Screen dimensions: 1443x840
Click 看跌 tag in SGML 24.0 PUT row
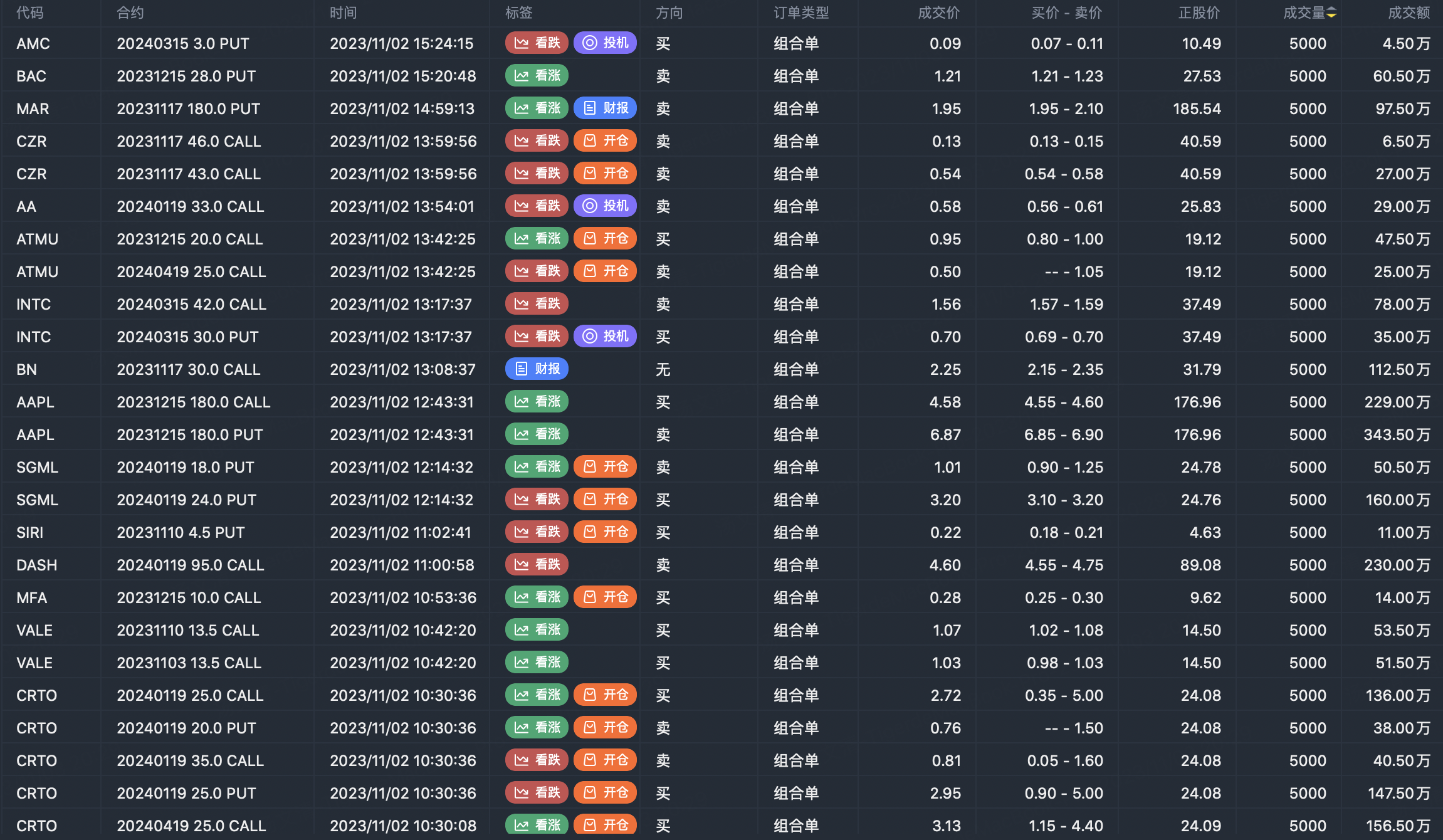pos(537,499)
